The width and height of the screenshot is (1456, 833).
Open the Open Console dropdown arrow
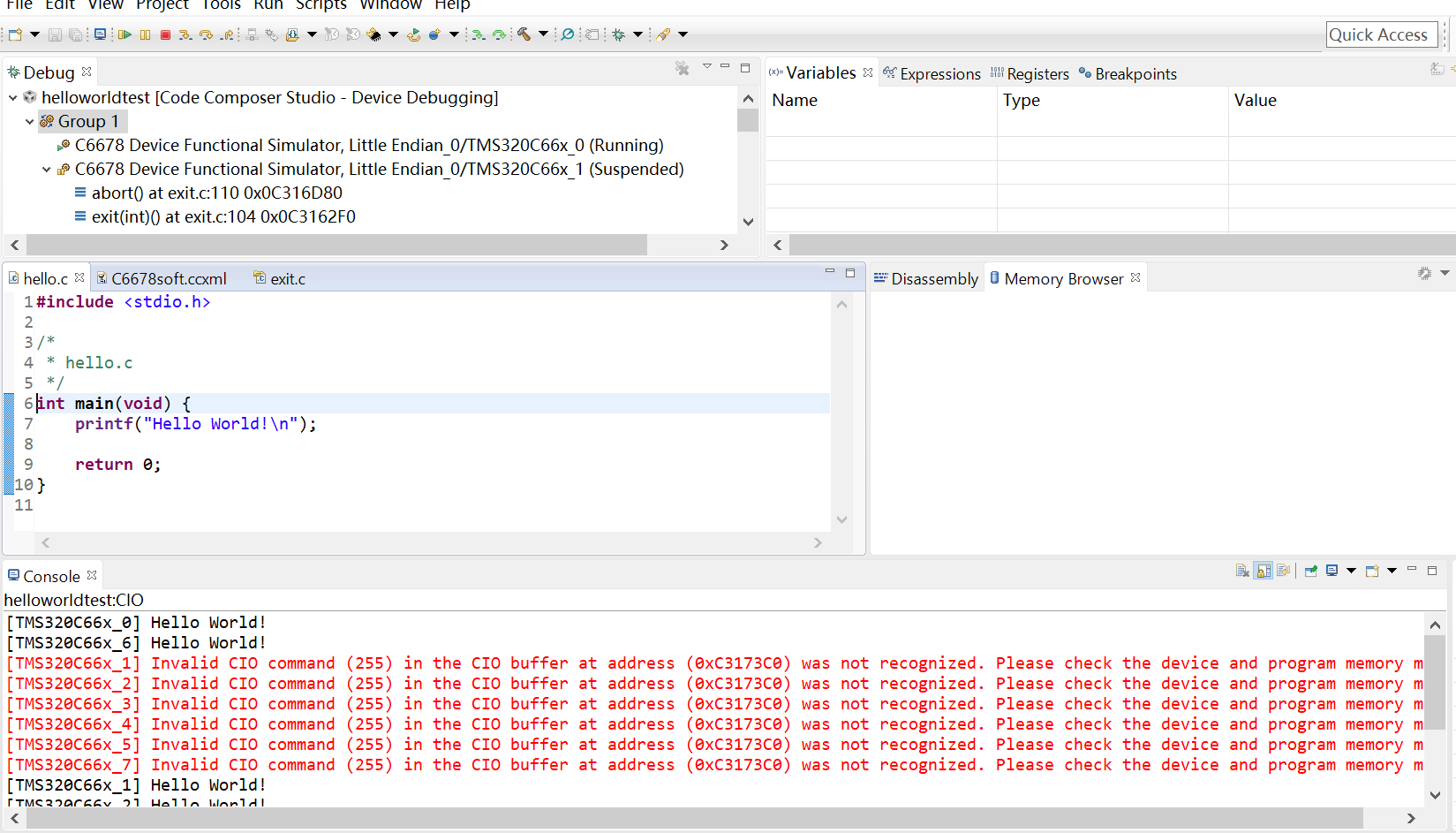coord(1392,571)
